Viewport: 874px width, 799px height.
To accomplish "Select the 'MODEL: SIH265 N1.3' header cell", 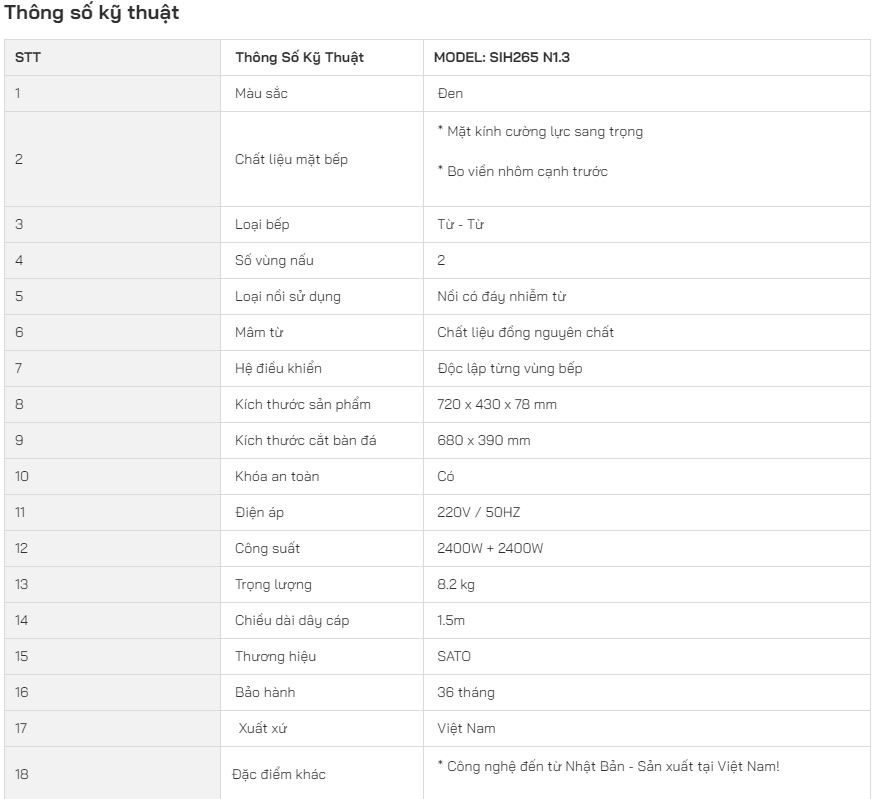I will (x=501, y=57).
